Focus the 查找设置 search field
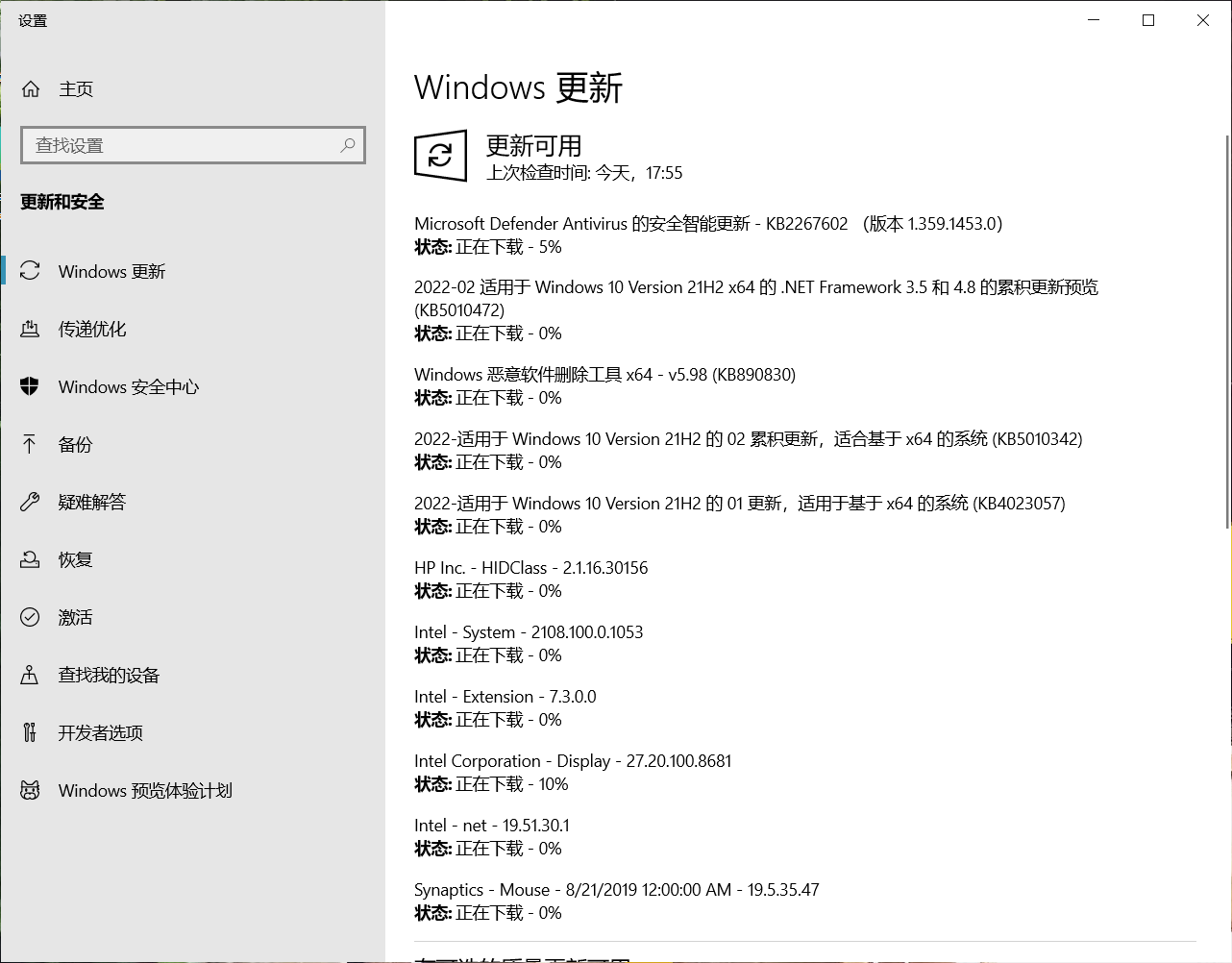The height and width of the screenshot is (963, 1232). tap(193, 145)
